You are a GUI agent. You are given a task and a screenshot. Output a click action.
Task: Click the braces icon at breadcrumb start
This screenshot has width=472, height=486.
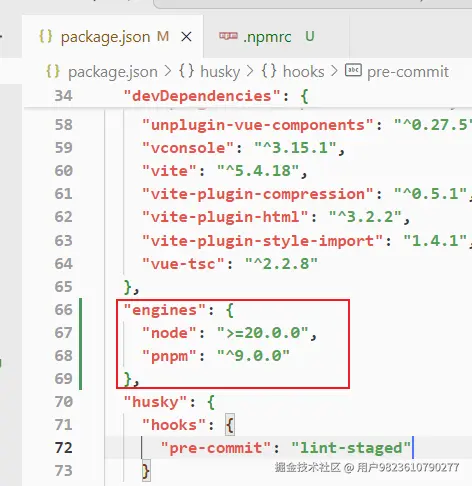[53, 71]
